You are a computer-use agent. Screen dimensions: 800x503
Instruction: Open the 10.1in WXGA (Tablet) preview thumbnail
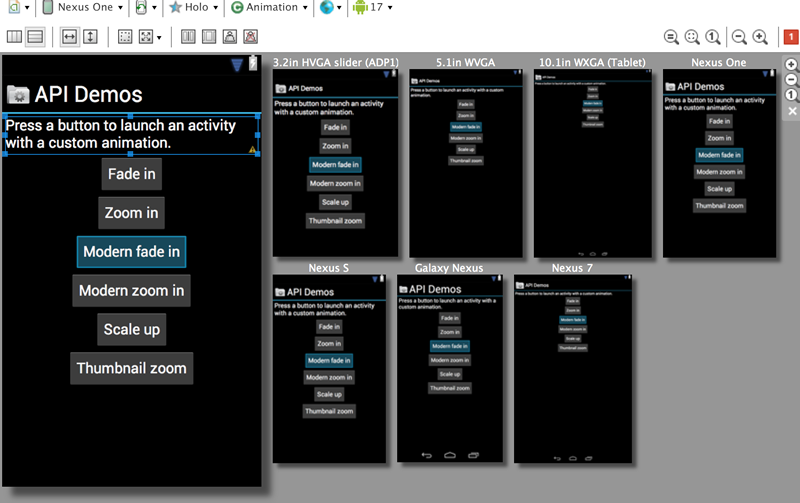pos(592,163)
